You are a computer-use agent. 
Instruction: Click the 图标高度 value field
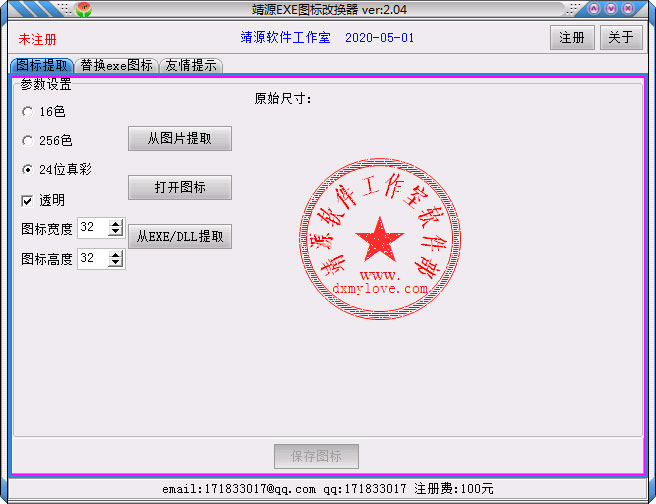[x=93, y=258]
